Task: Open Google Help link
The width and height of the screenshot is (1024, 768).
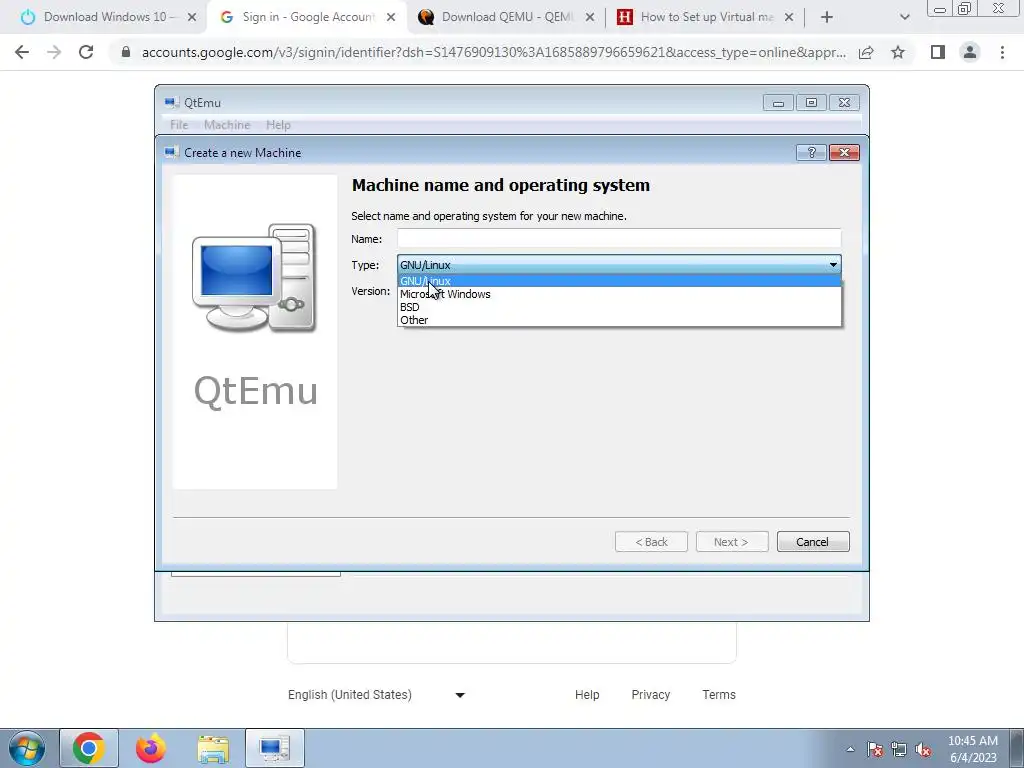Action: tap(587, 695)
